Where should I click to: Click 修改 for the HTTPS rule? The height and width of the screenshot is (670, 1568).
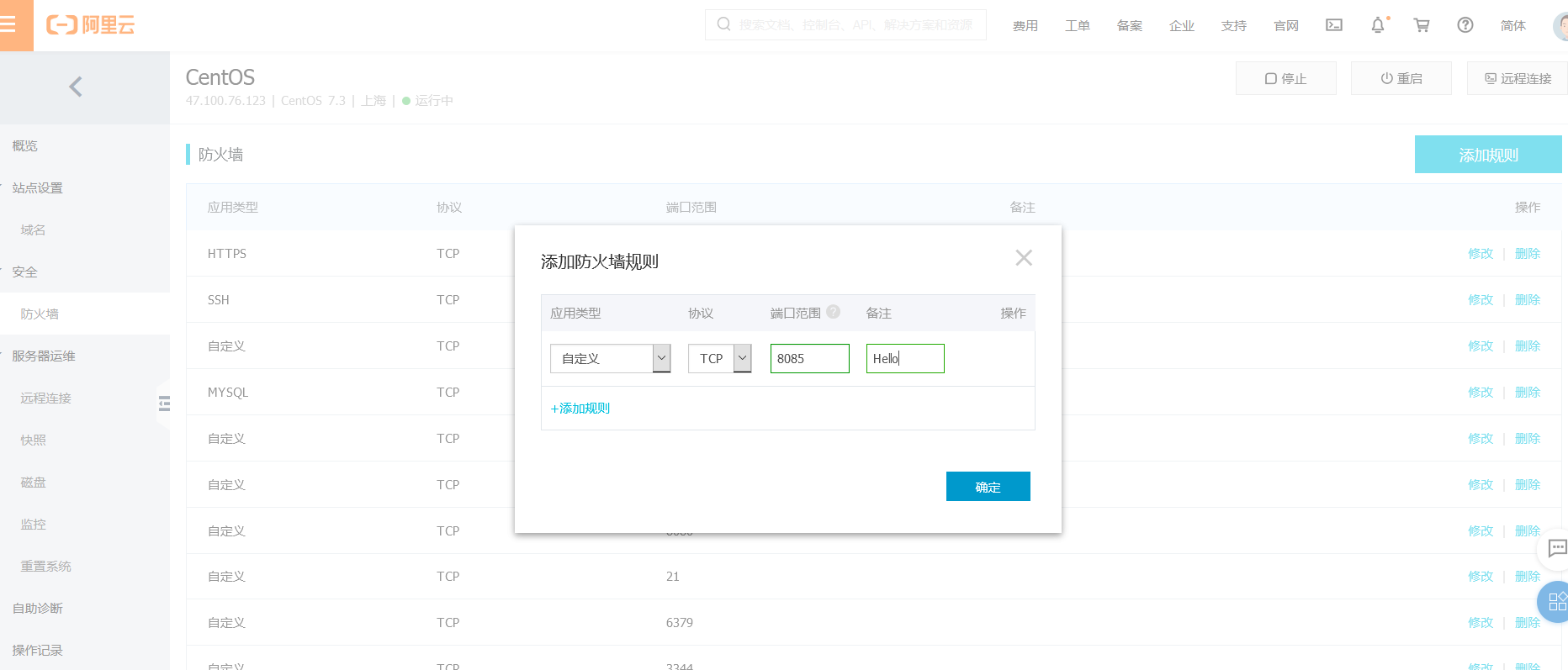(1481, 254)
